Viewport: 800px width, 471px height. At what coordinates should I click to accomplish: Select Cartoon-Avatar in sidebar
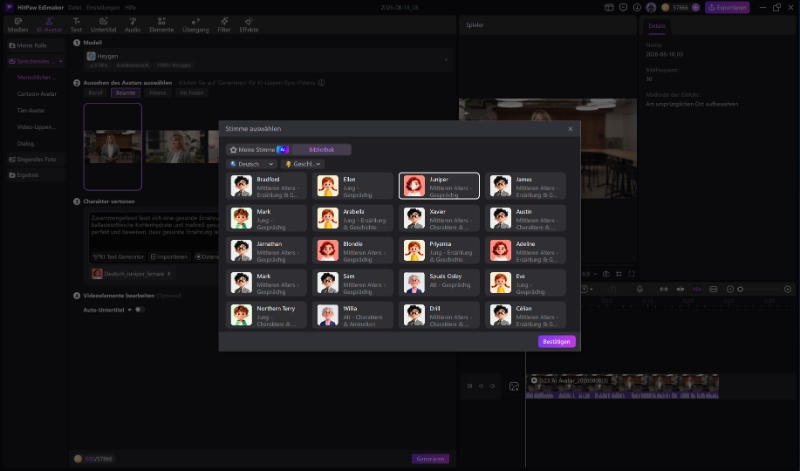(x=37, y=94)
